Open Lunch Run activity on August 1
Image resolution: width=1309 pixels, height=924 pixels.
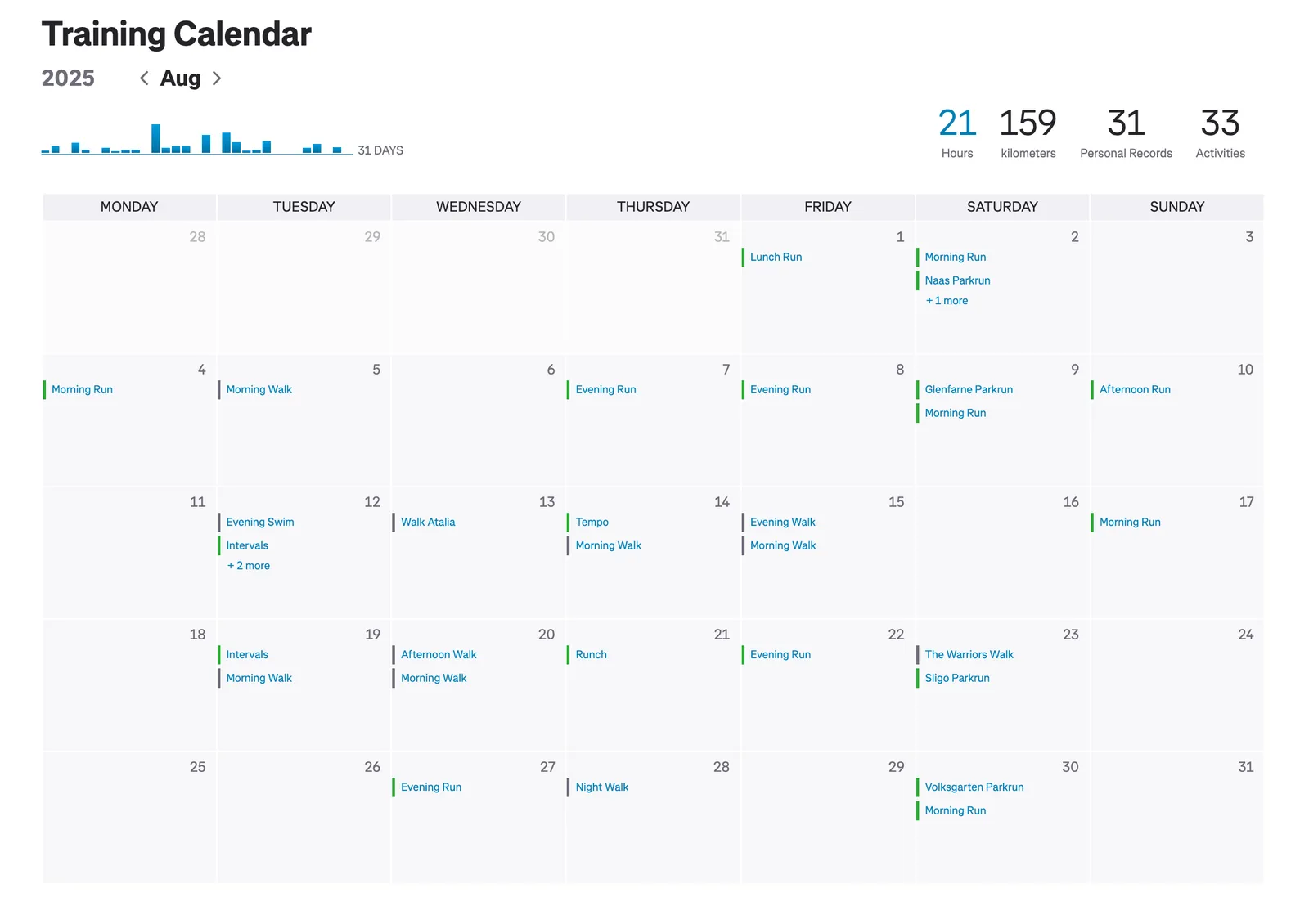point(776,257)
